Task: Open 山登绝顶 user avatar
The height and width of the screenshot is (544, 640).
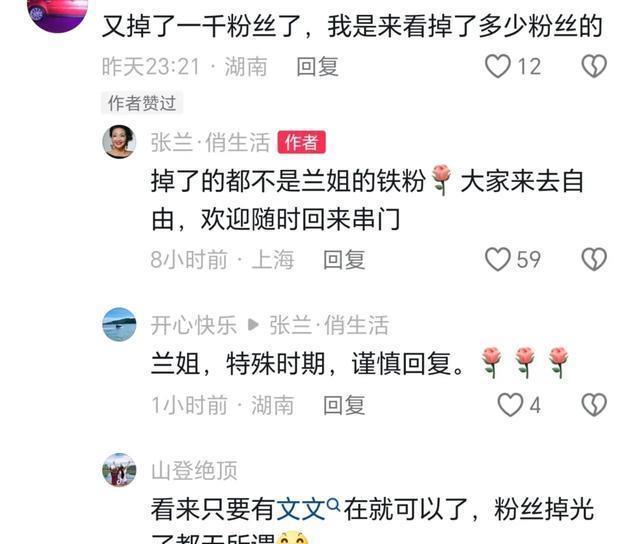Action: tap(119, 470)
